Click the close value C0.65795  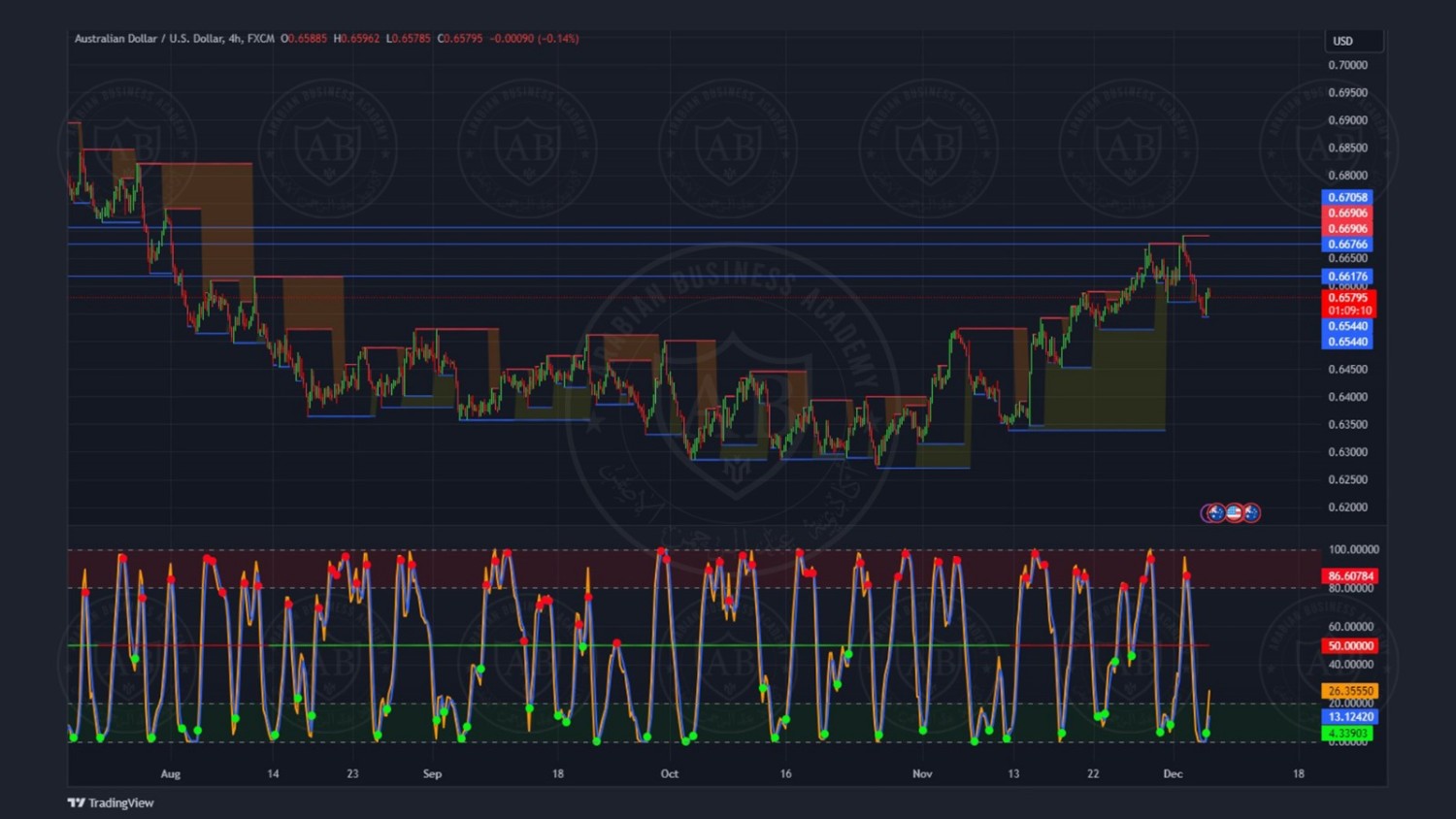coord(460,39)
